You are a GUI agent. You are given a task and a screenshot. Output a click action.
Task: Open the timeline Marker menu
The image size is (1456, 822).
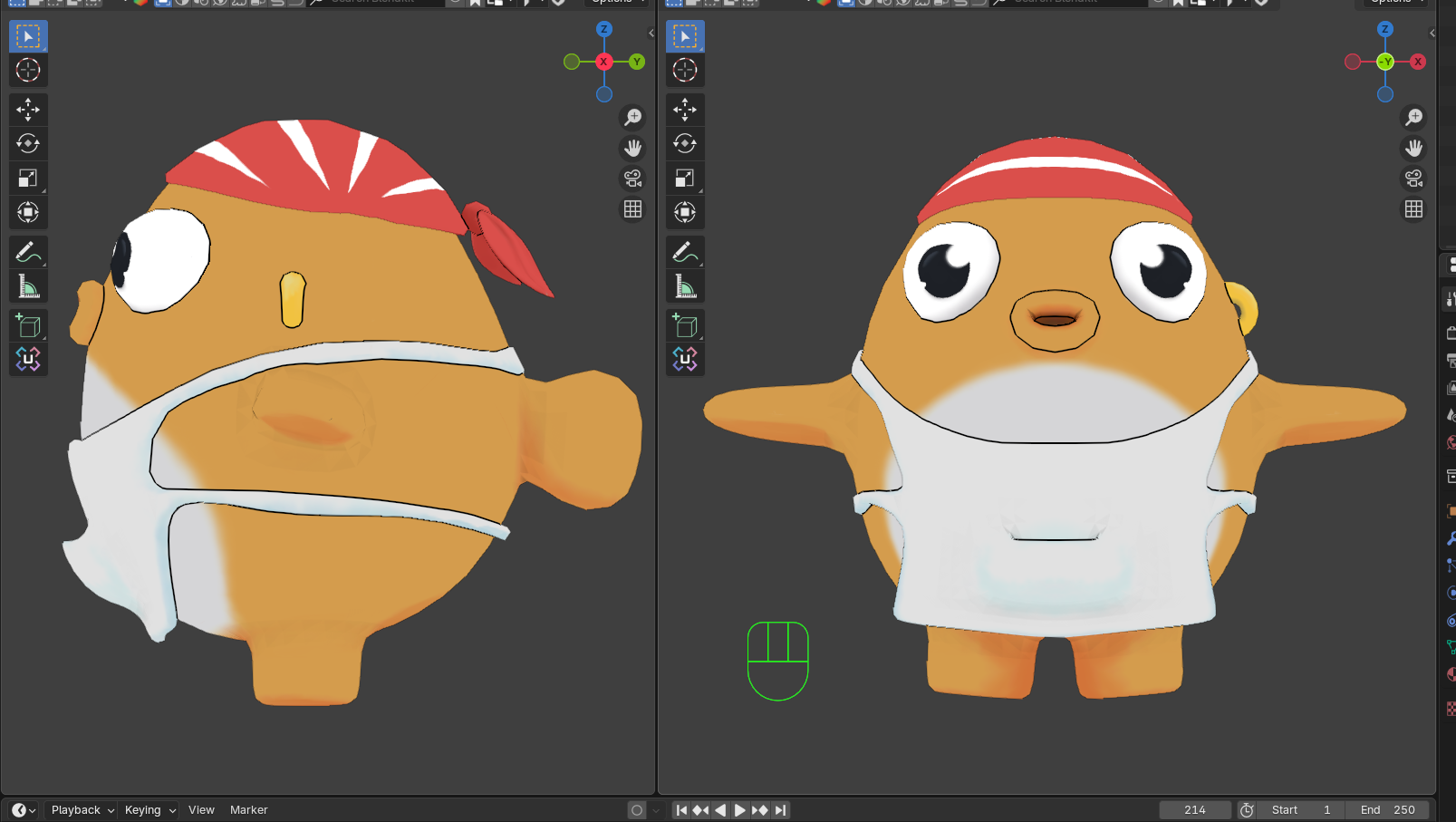249,810
